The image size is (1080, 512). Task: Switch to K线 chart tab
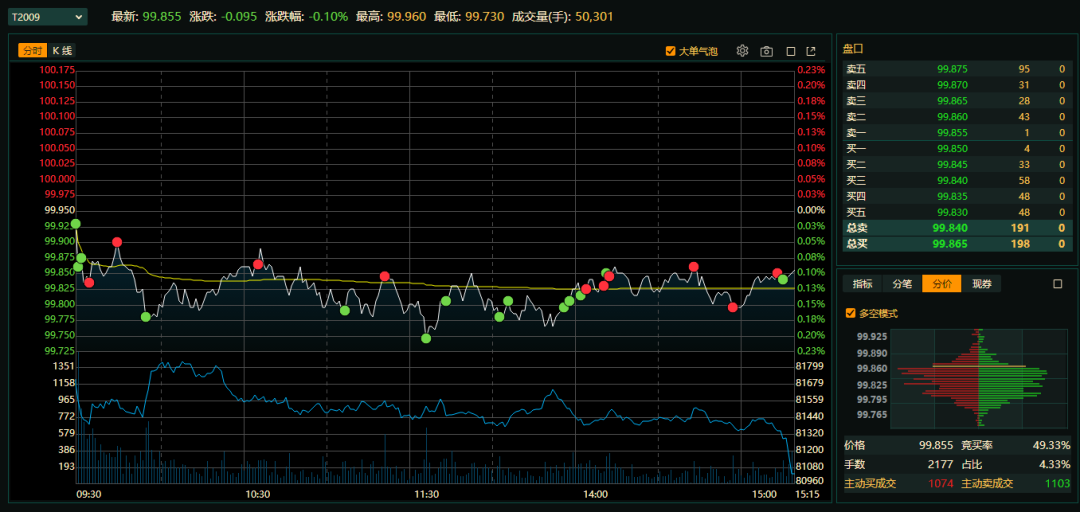click(x=62, y=51)
